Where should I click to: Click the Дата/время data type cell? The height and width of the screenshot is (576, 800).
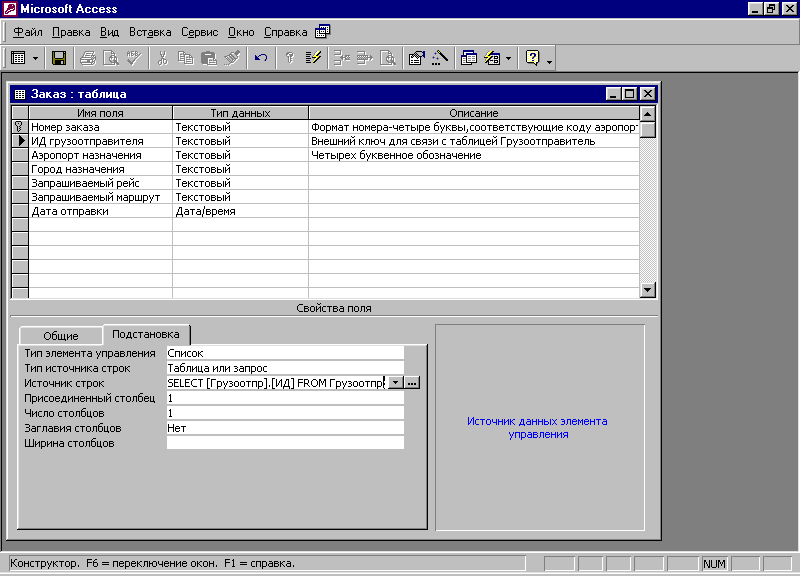240,211
